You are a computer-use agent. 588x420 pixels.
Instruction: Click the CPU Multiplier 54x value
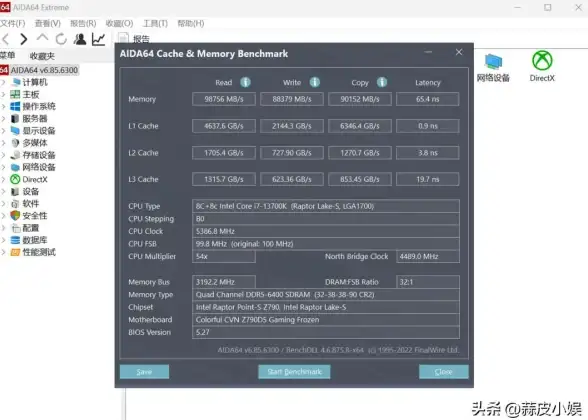[x=224, y=256]
